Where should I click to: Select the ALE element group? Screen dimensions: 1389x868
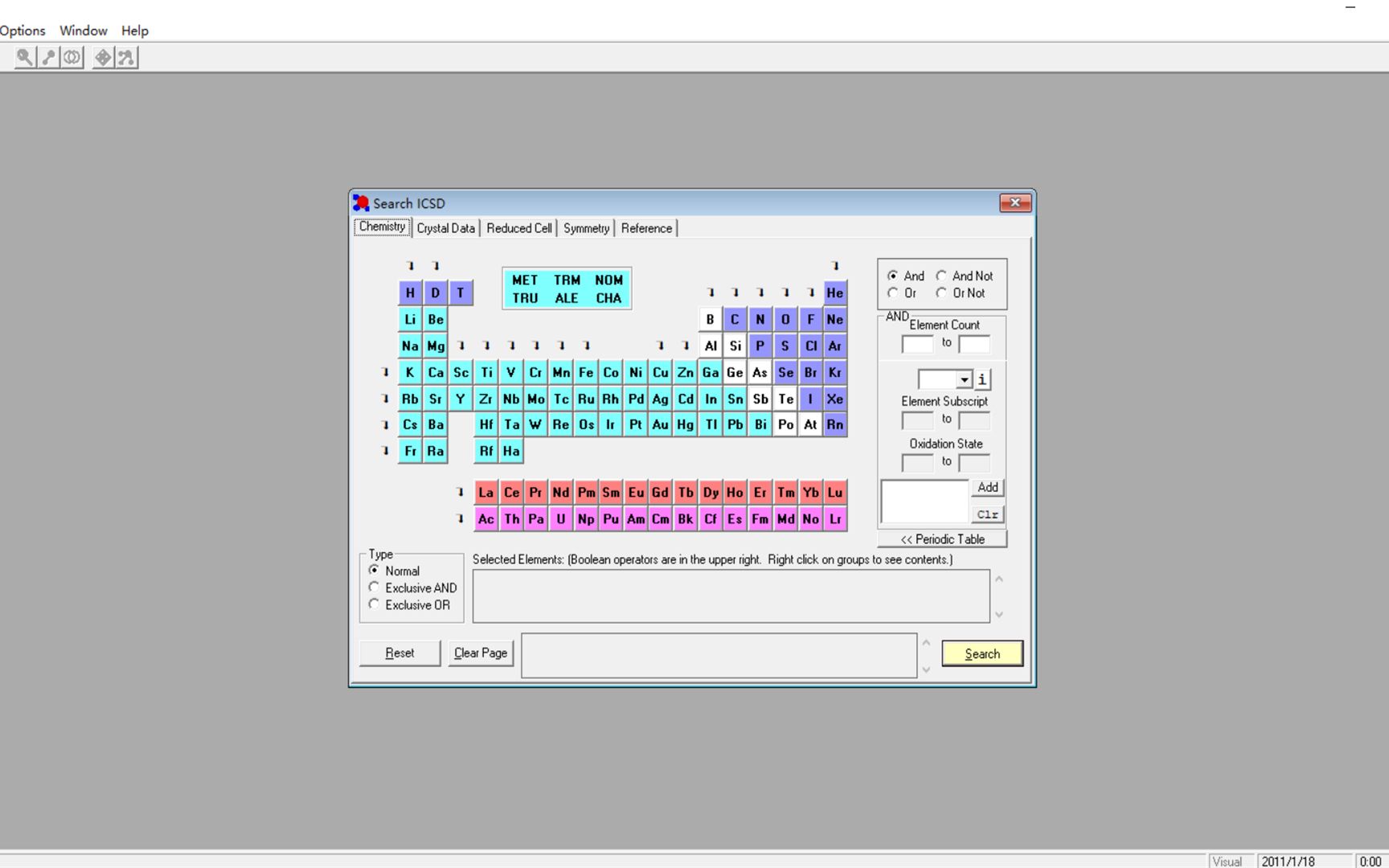tap(567, 298)
